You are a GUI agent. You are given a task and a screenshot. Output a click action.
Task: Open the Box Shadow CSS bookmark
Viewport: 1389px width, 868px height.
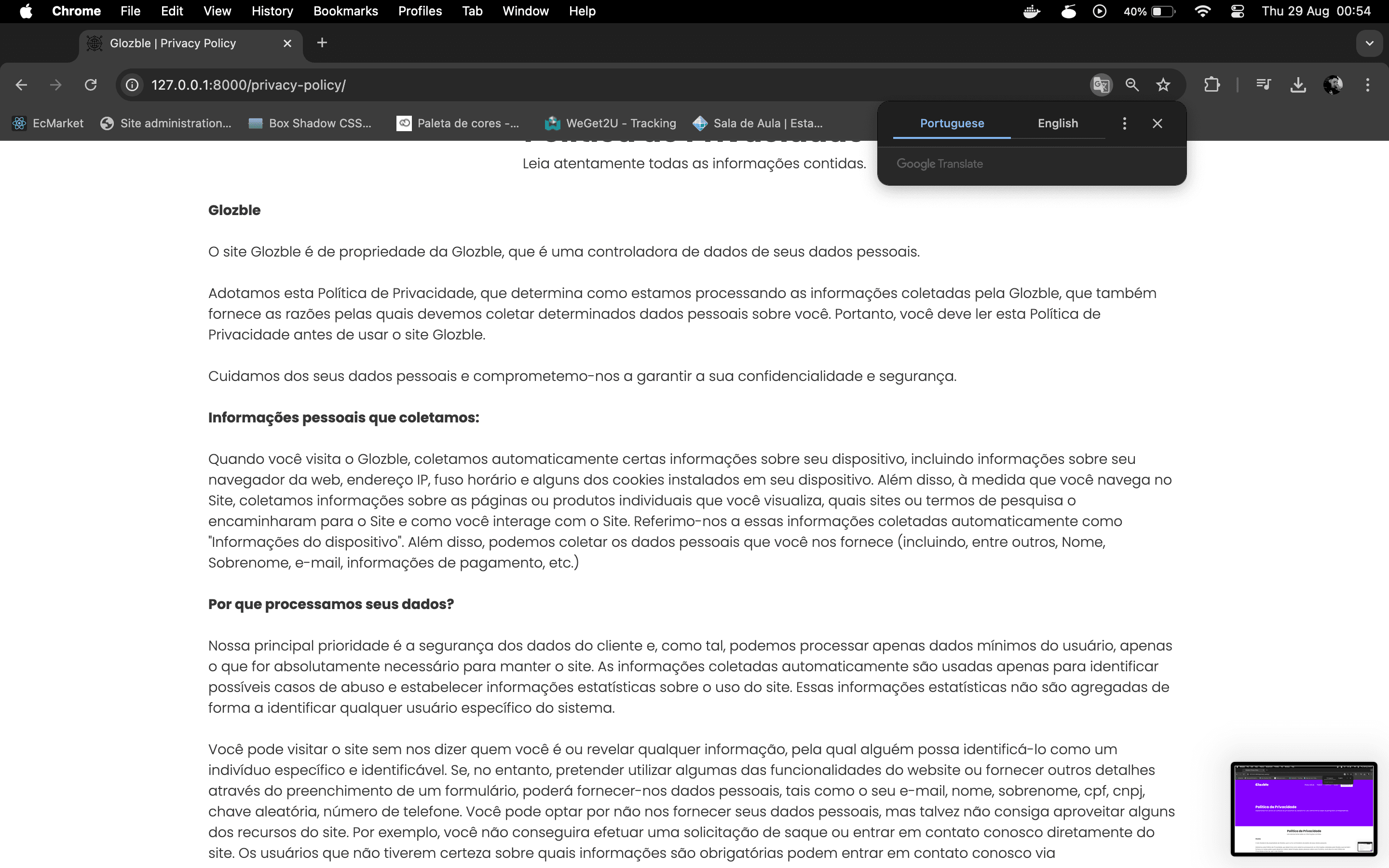pos(310,123)
